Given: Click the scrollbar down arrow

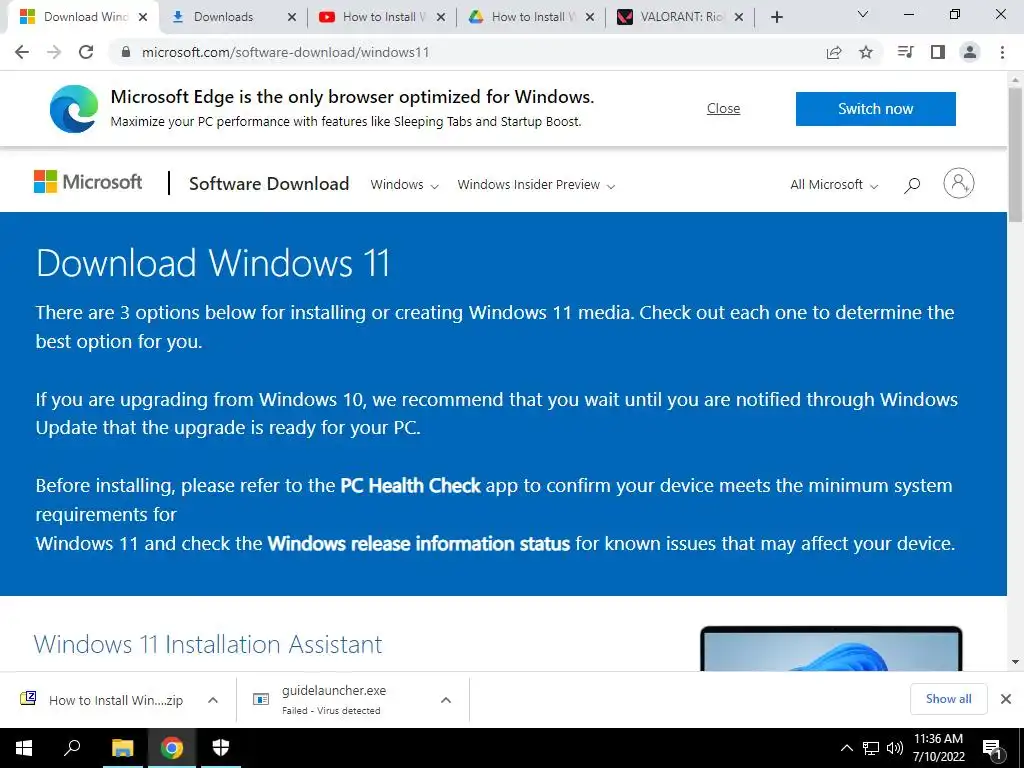Looking at the screenshot, I should [1015, 662].
